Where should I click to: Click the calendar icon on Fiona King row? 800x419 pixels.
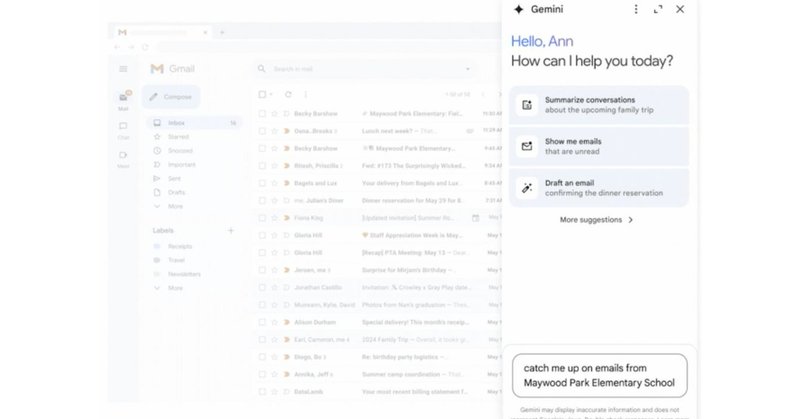tap(475, 218)
